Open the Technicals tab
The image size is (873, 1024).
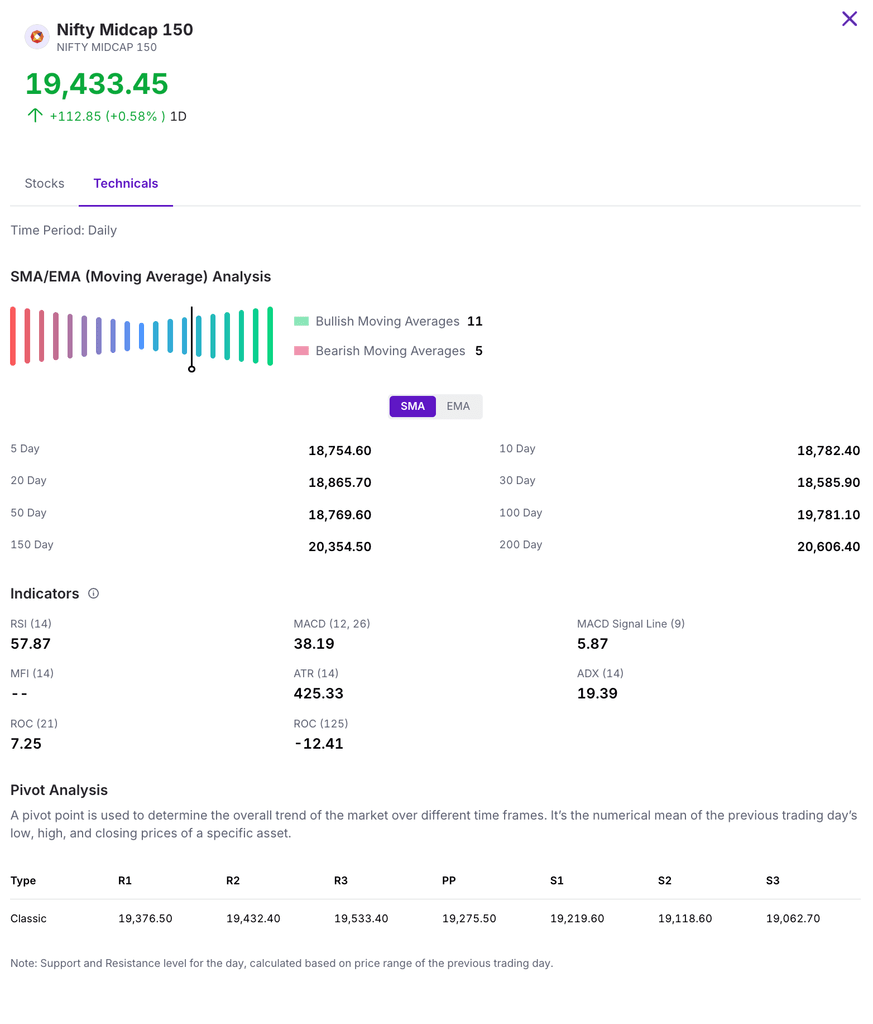[125, 184]
